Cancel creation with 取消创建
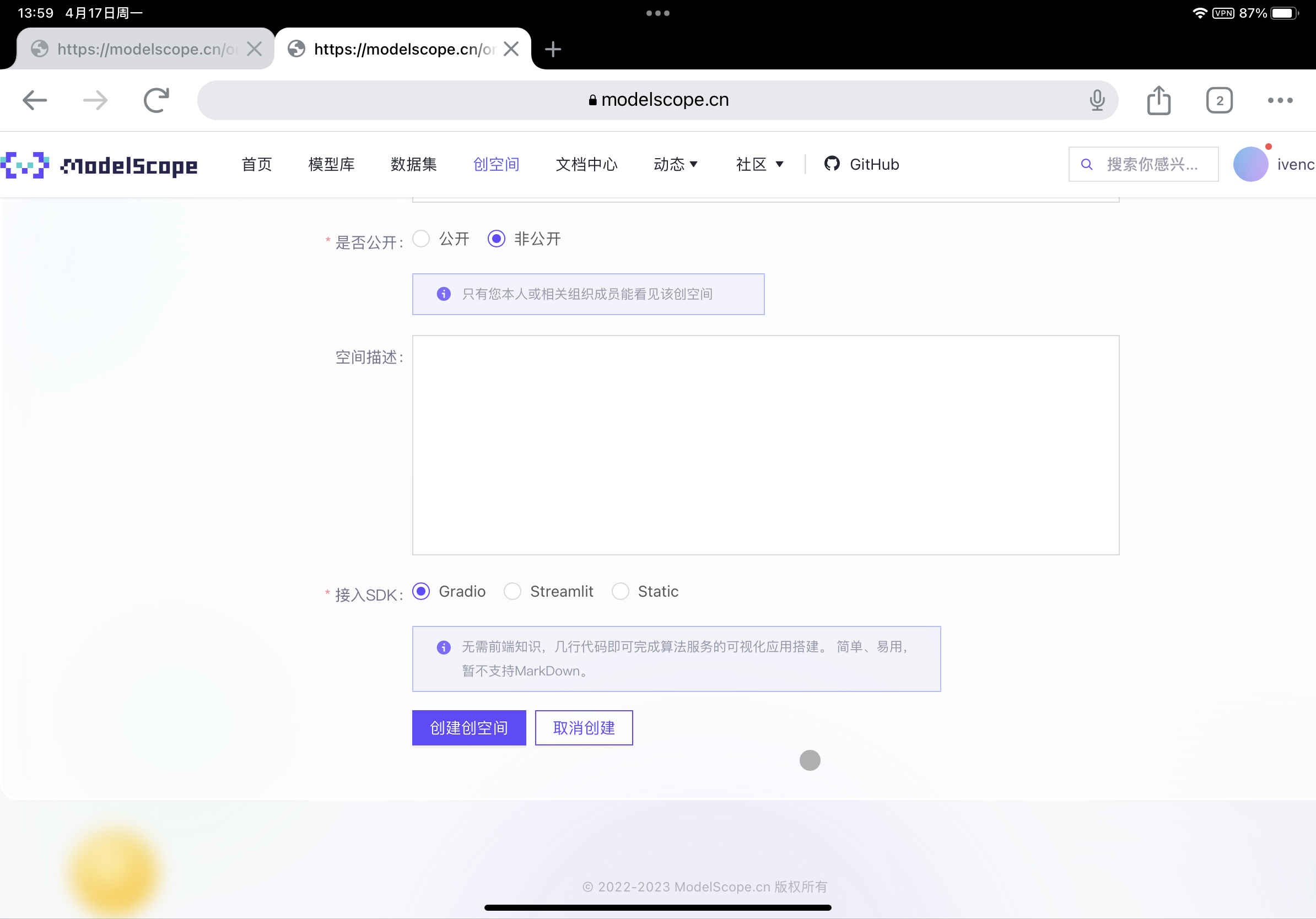Image resolution: width=1316 pixels, height=919 pixels. [584, 728]
